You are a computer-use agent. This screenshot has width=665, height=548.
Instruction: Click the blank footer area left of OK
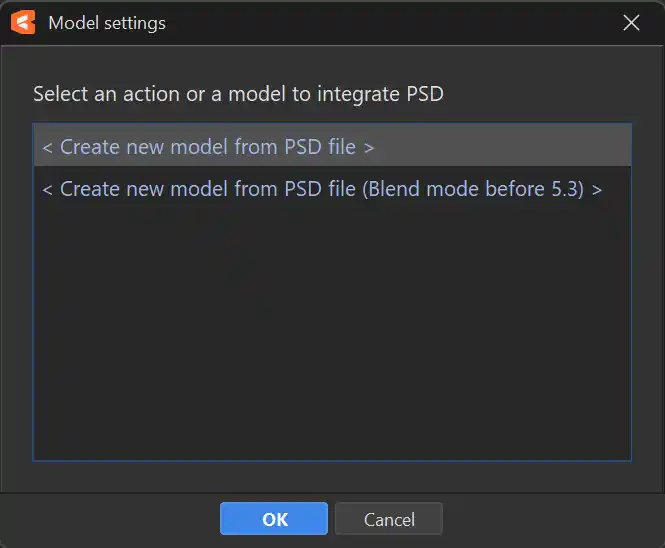coord(110,519)
